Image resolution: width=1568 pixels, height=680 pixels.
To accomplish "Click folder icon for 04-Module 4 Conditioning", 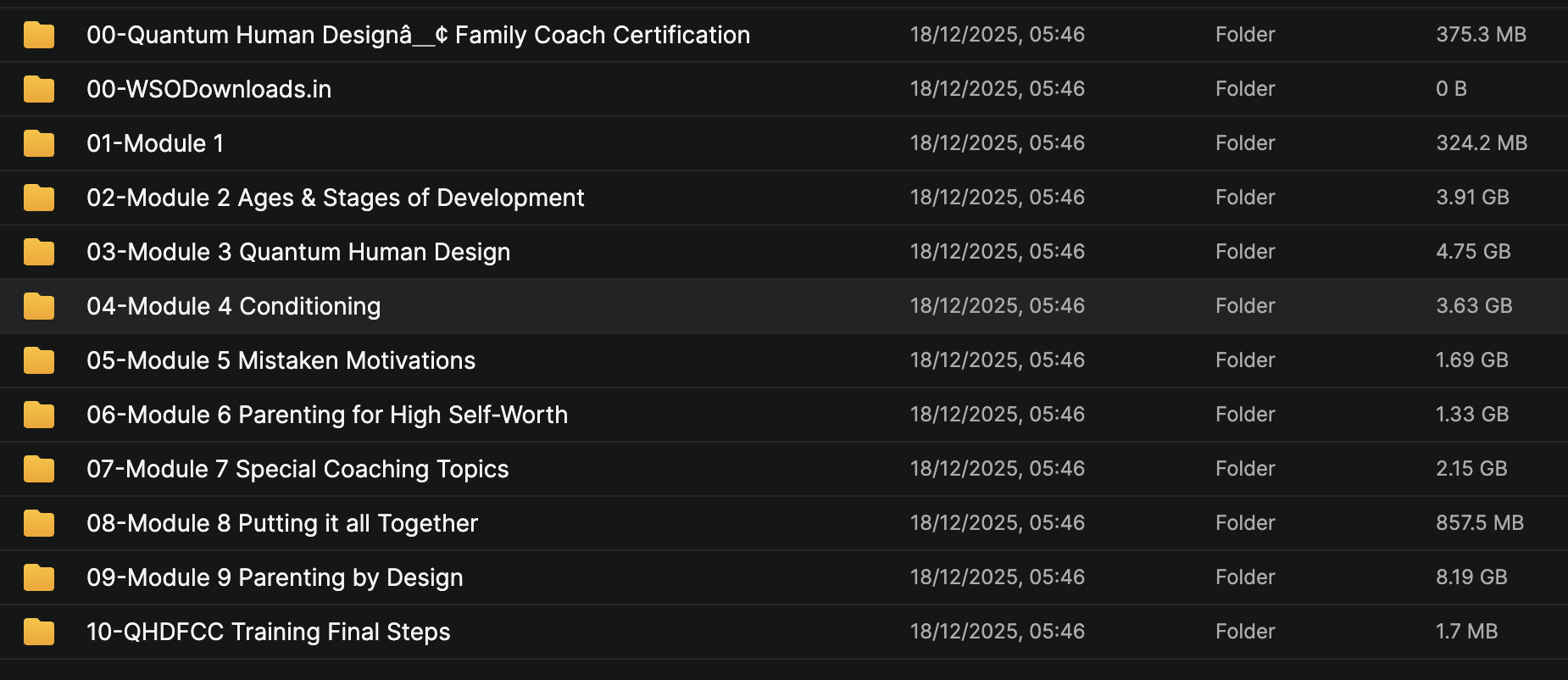I will (x=39, y=306).
